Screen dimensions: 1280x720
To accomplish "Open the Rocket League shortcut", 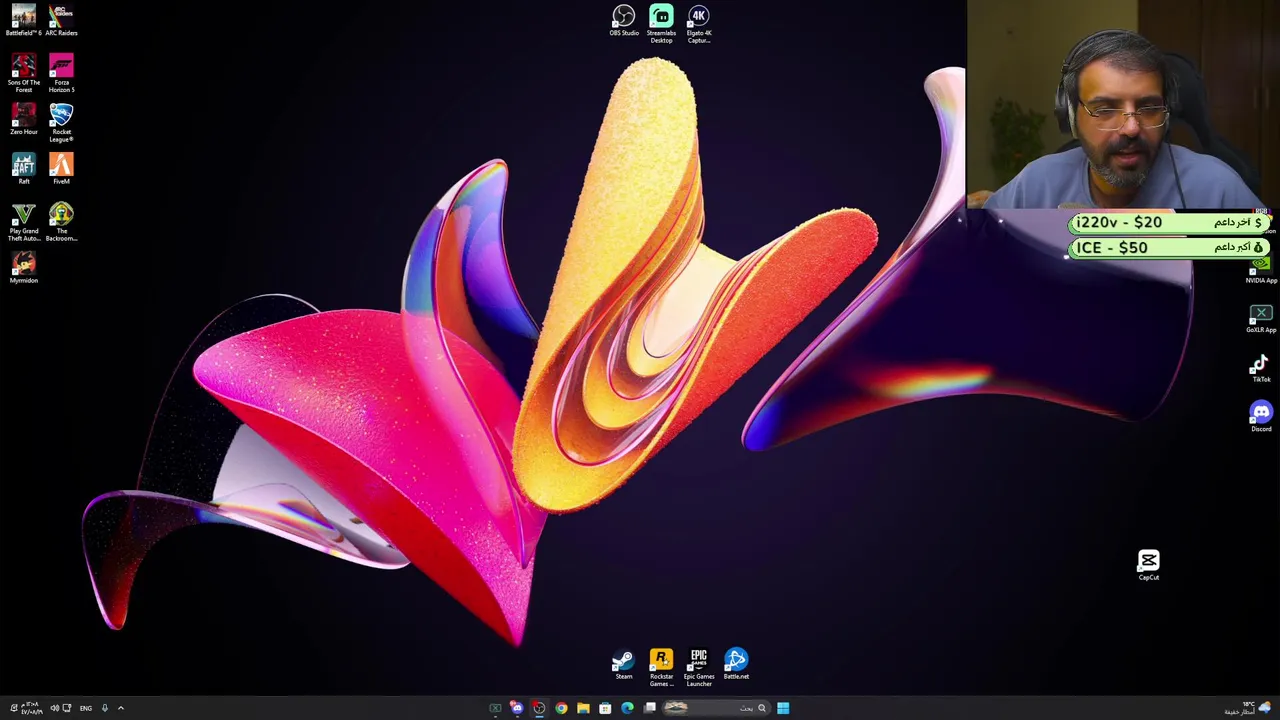I will point(61,123).
